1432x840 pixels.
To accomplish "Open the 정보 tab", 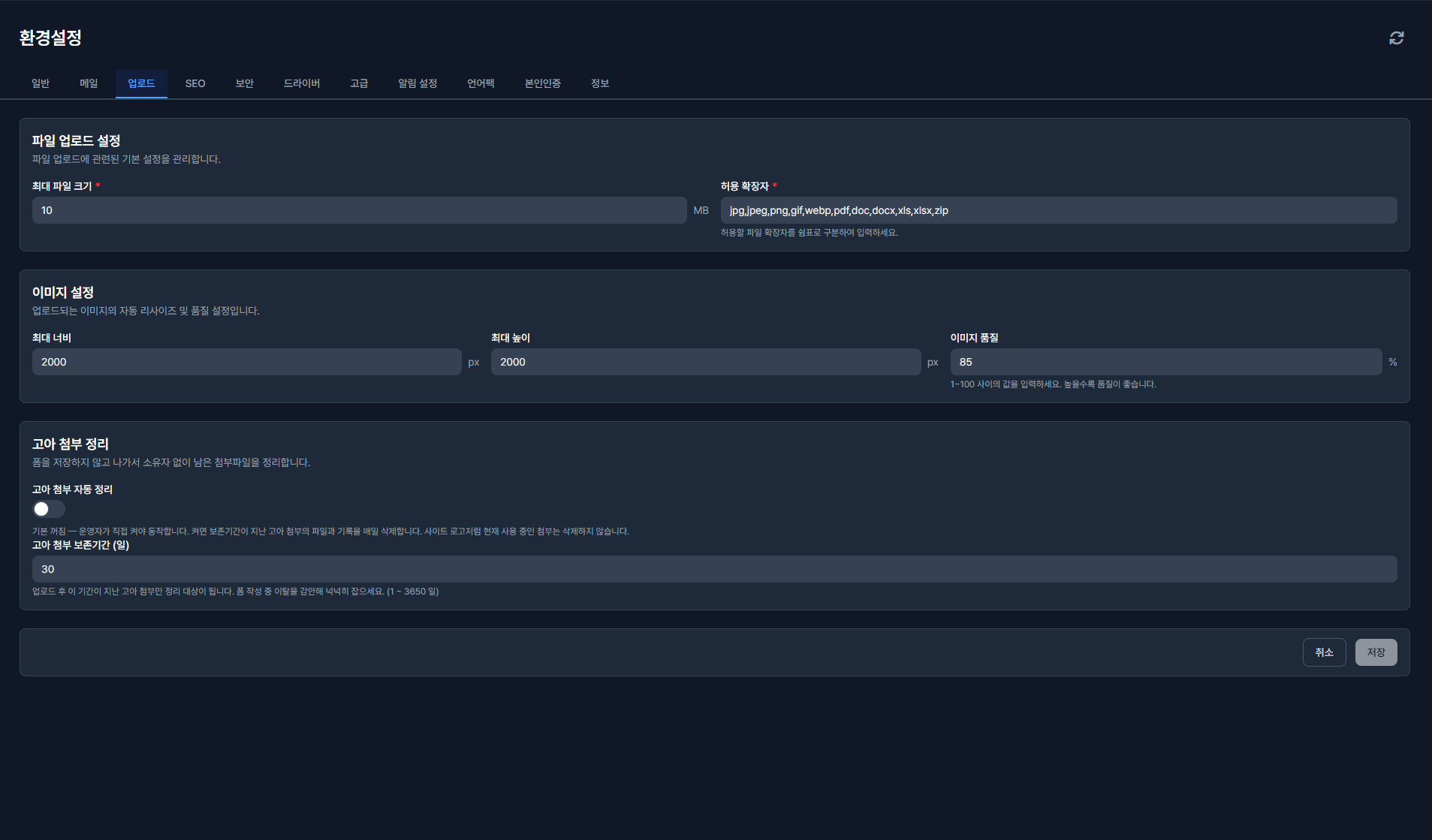I will pos(600,83).
